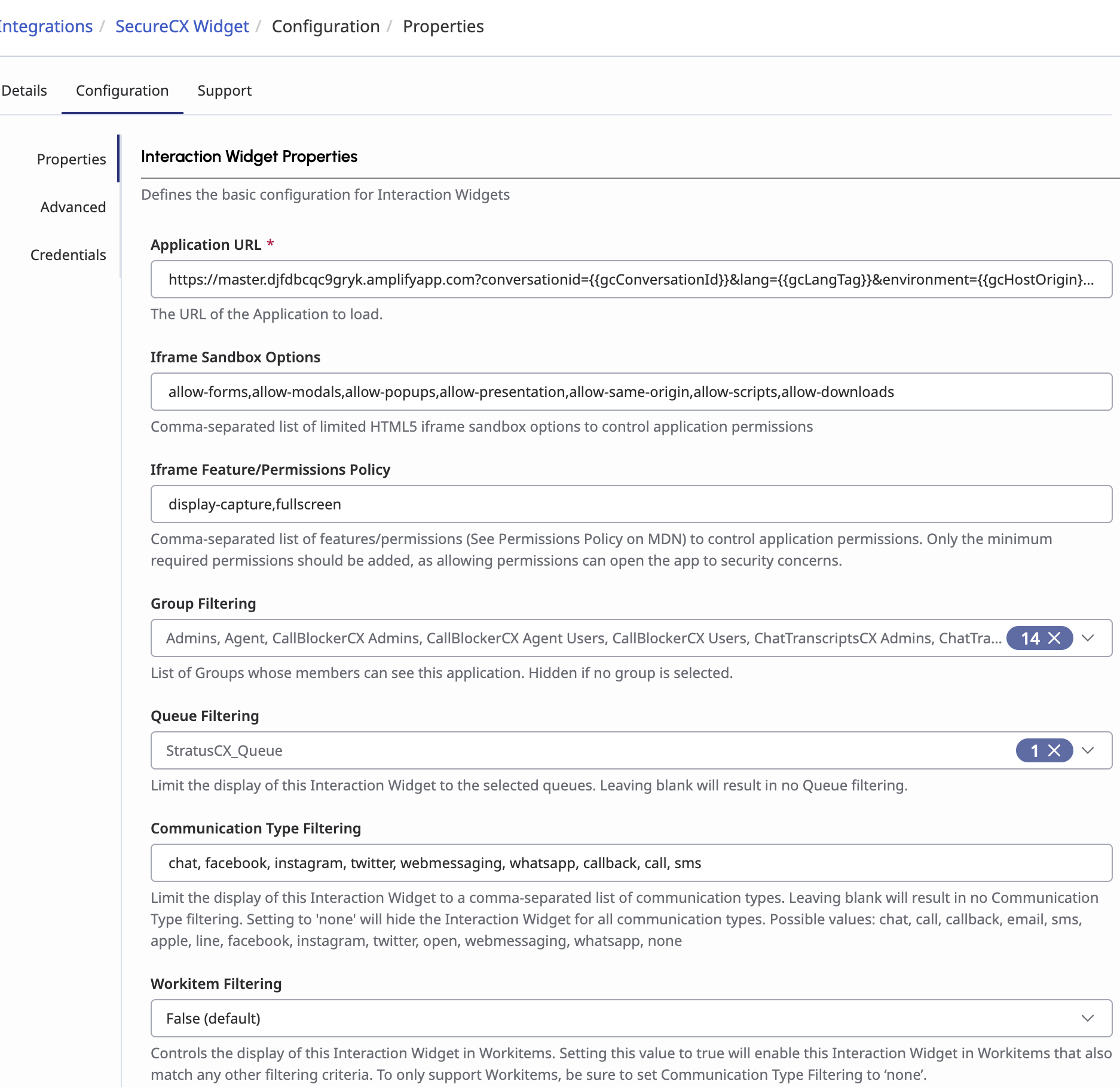Click the Queue Filtering count badge
Image resolution: width=1120 pixels, height=1087 pixels.
(1035, 750)
